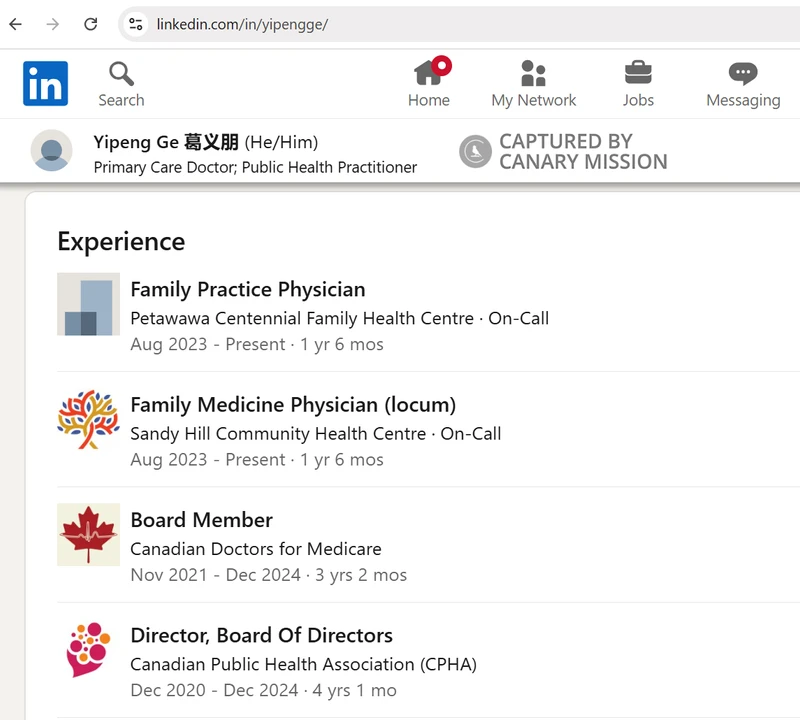Open My Network people icon

point(534,73)
